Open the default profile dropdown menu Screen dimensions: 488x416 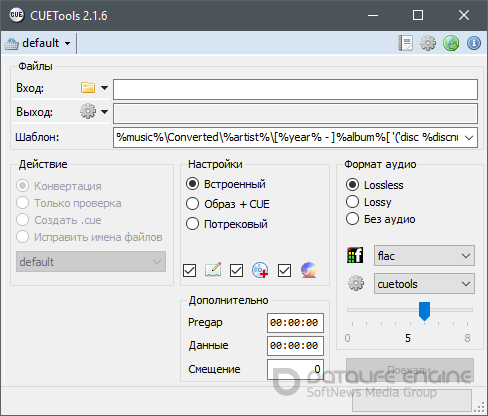pyautogui.click(x=37, y=43)
